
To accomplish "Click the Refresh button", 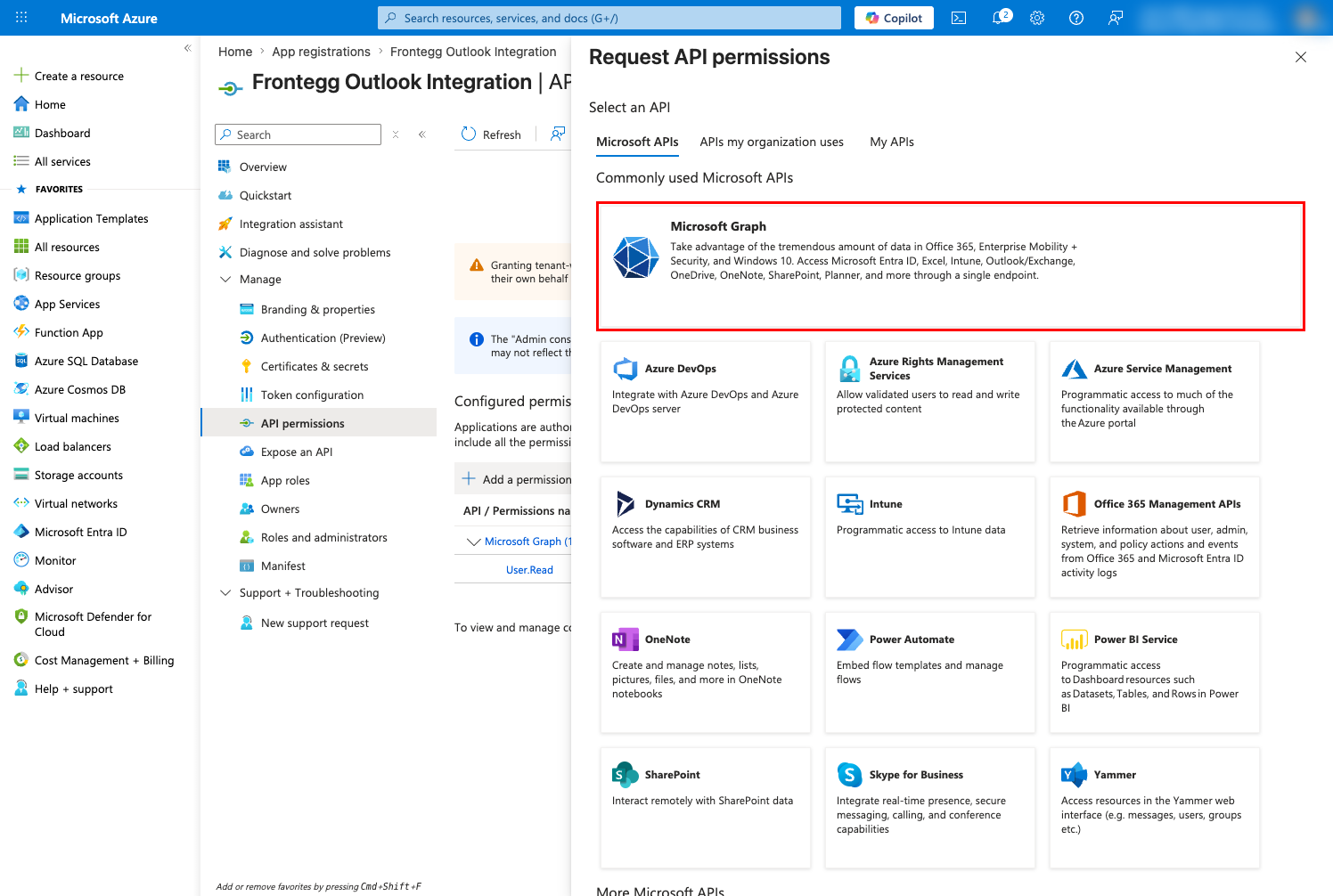I will [x=491, y=134].
